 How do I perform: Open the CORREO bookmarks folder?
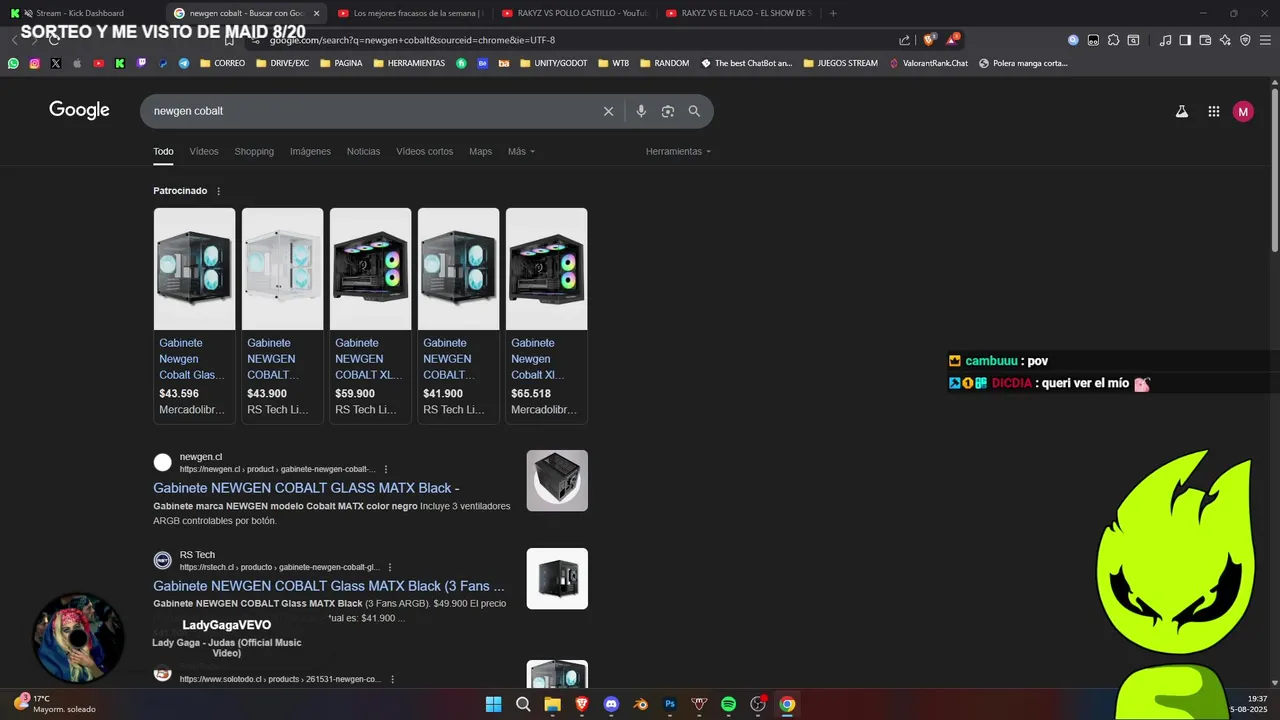coord(222,63)
